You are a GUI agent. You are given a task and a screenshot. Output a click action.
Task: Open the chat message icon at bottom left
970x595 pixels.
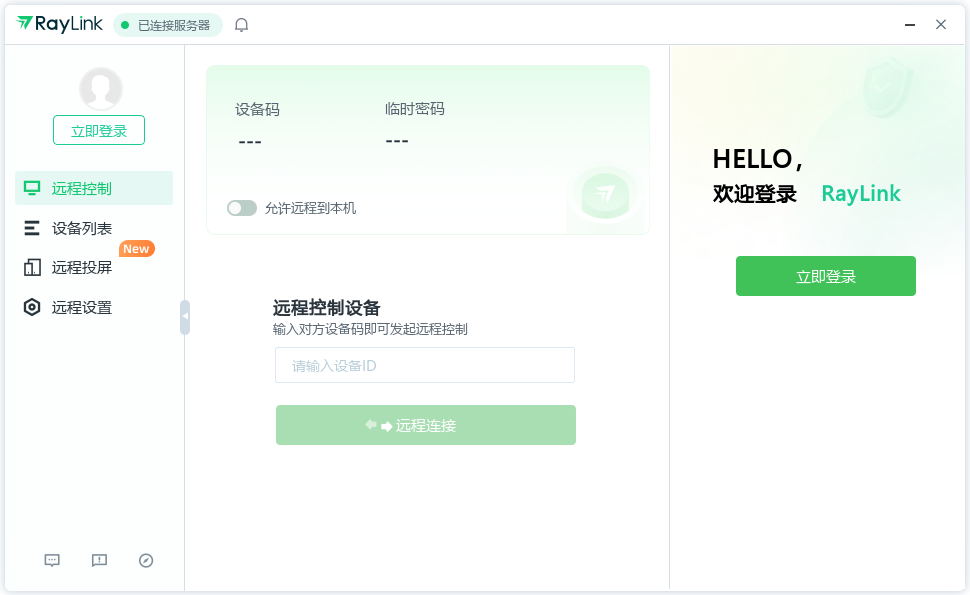pyautogui.click(x=51, y=560)
